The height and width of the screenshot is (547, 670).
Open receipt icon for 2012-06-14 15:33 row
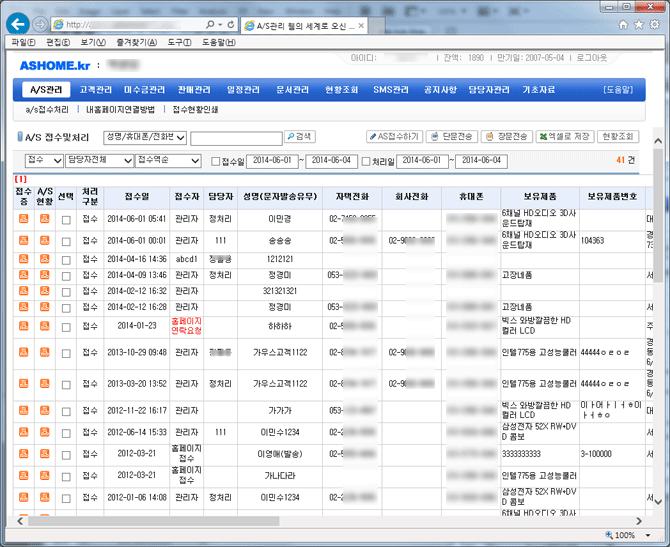(24, 432)
